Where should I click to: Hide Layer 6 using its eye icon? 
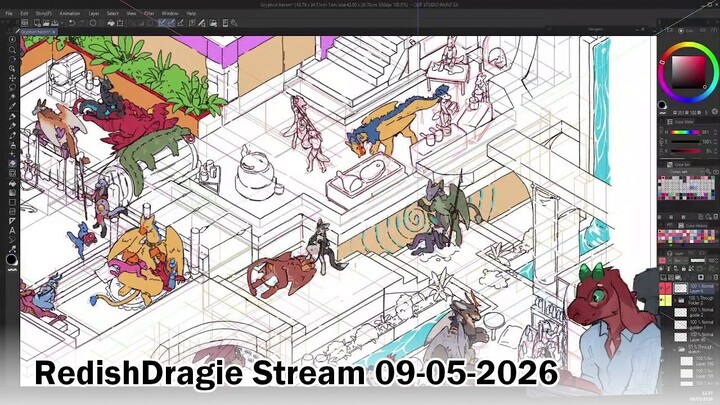[x=663, y=288]
